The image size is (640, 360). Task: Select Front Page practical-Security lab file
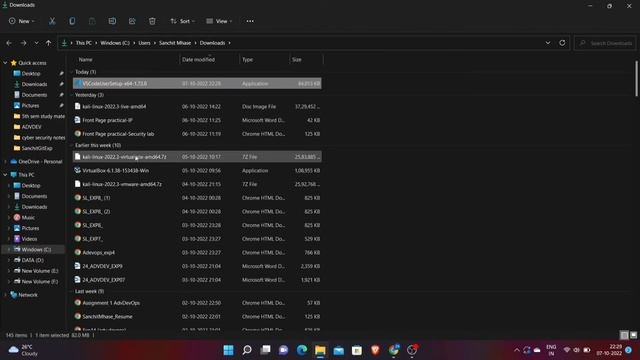[197, 134]
